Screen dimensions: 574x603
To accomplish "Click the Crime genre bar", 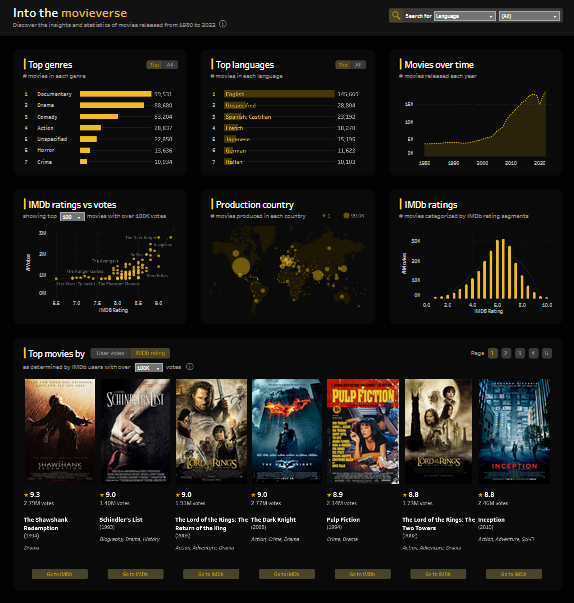I will (x=83, y=162).
